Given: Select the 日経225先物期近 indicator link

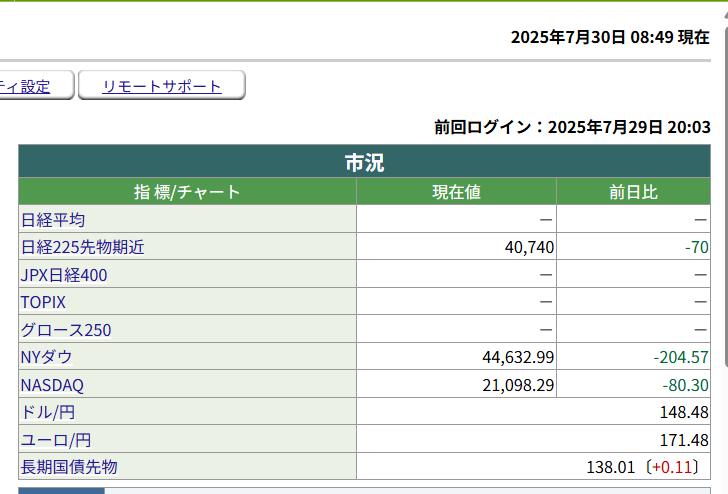Looking at the screenshot, I should tap(82, 247).
